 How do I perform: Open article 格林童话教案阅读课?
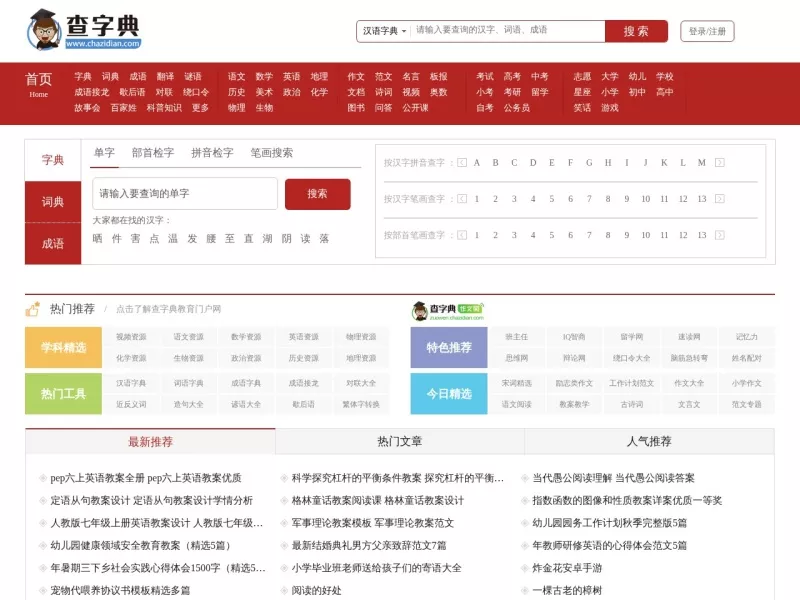click(378, 501)
